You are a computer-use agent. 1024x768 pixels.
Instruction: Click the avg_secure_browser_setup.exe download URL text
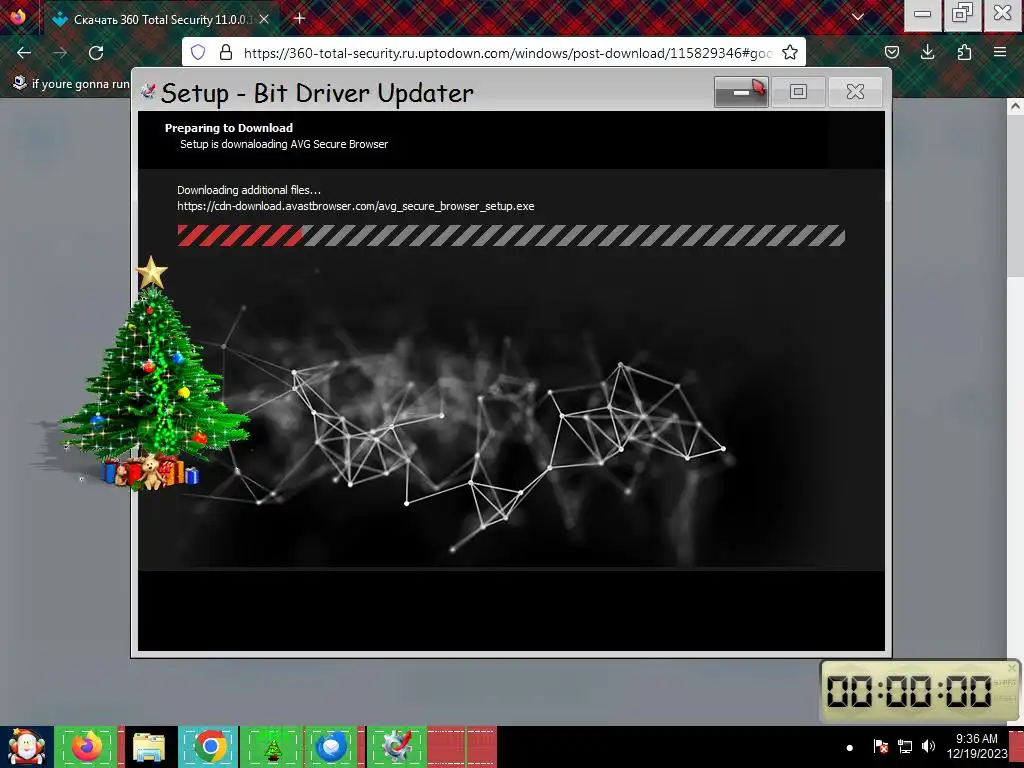coord(356,206)
